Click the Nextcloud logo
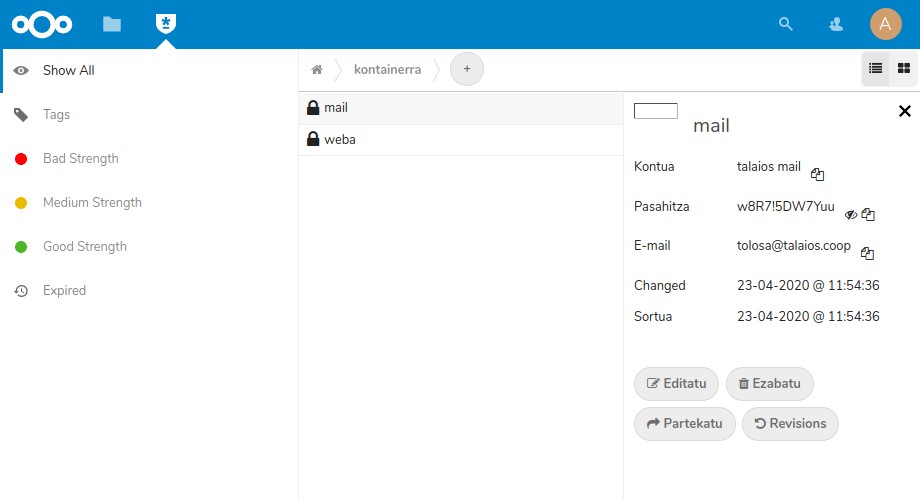 [42, 24]
